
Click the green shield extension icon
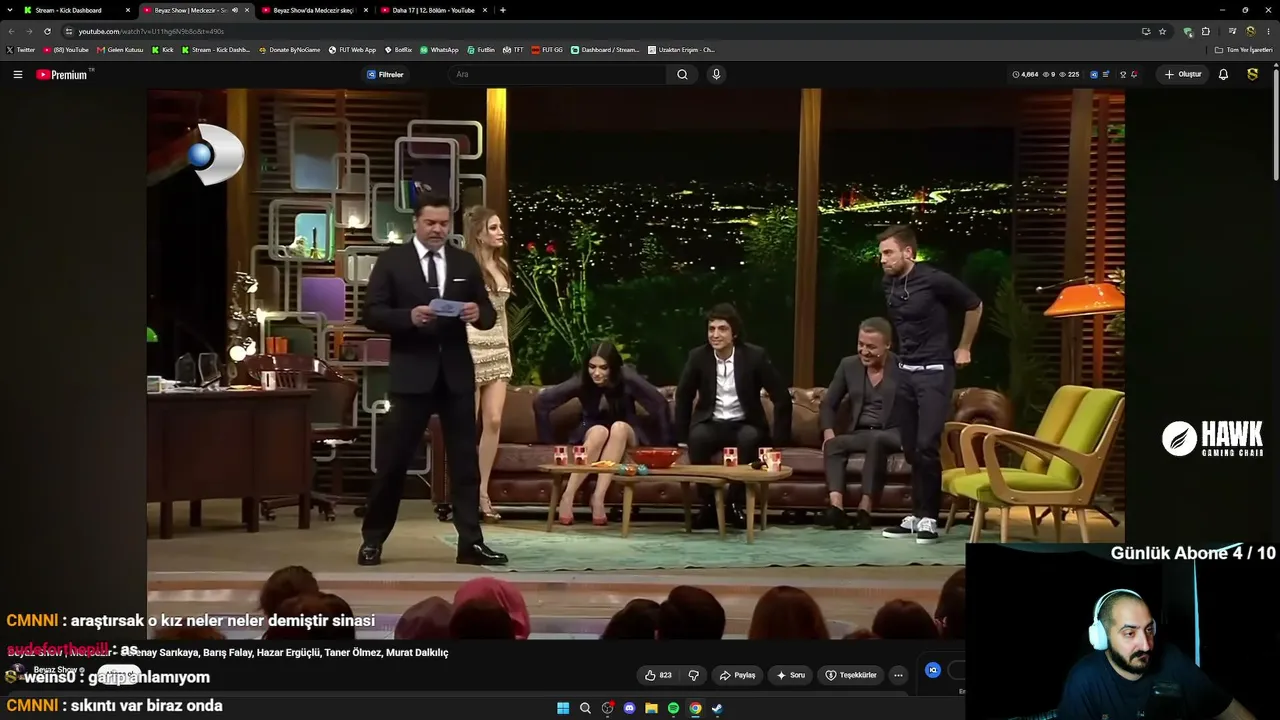click(x=1188, y=31)
